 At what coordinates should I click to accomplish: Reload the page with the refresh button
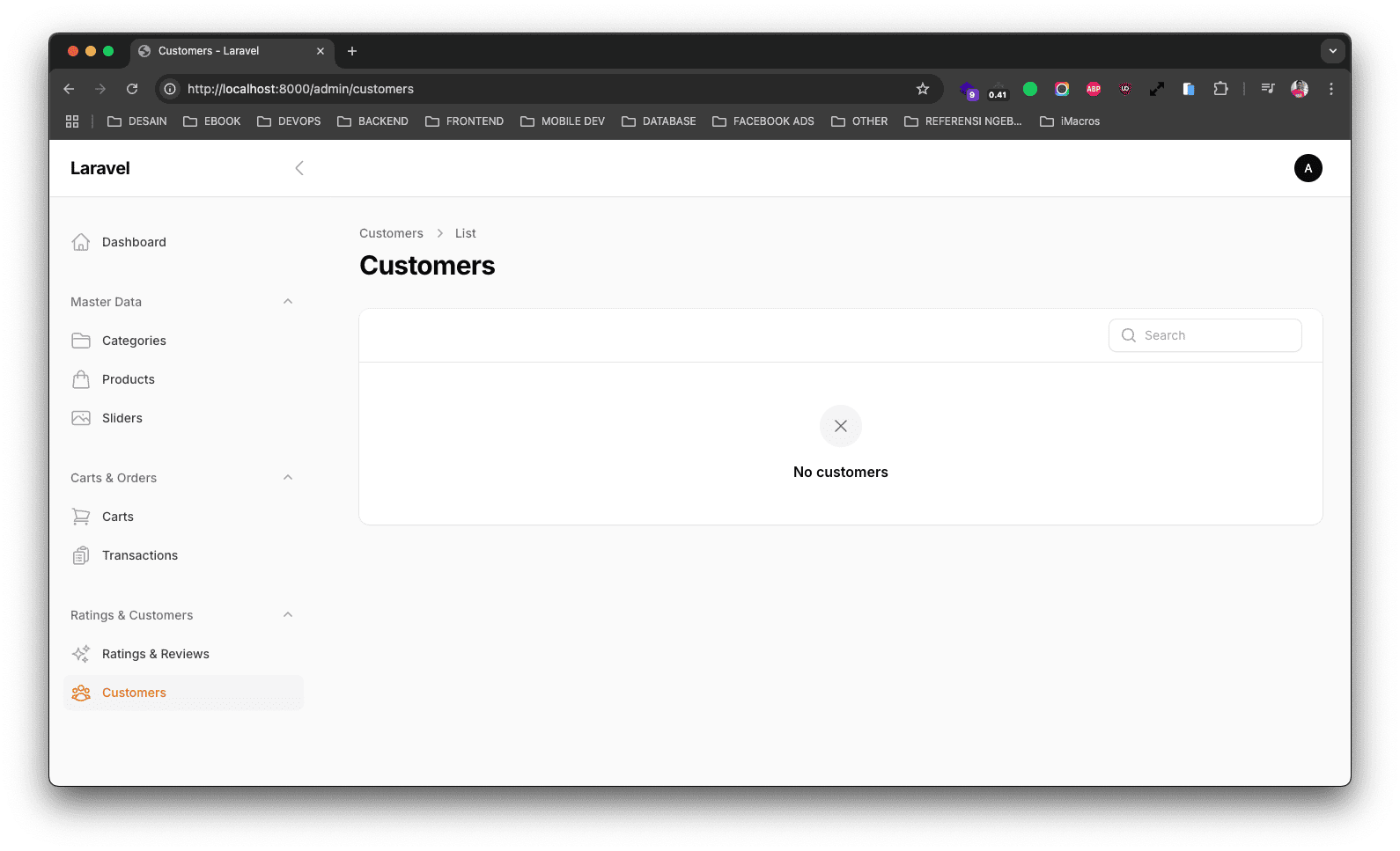tap(132, 89)
